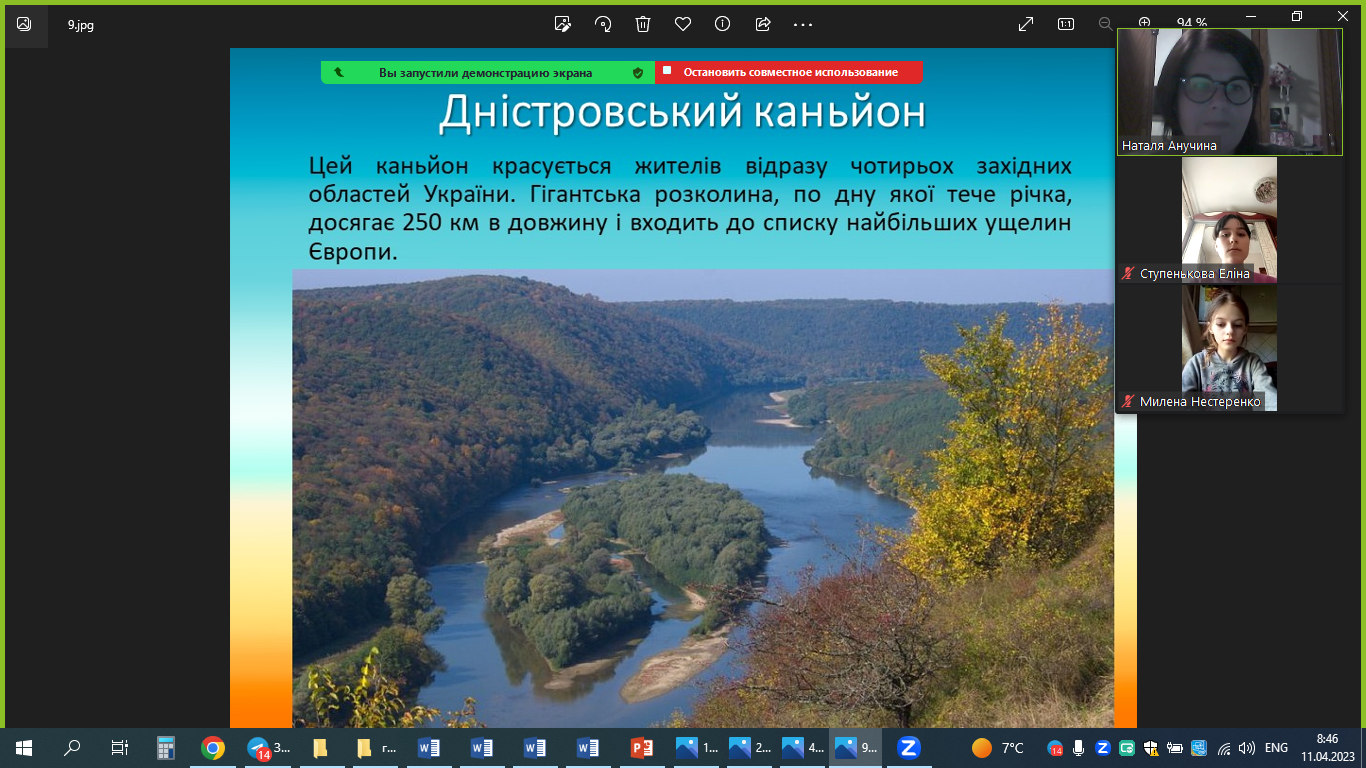Click the zoom out magnifier

1105,23
